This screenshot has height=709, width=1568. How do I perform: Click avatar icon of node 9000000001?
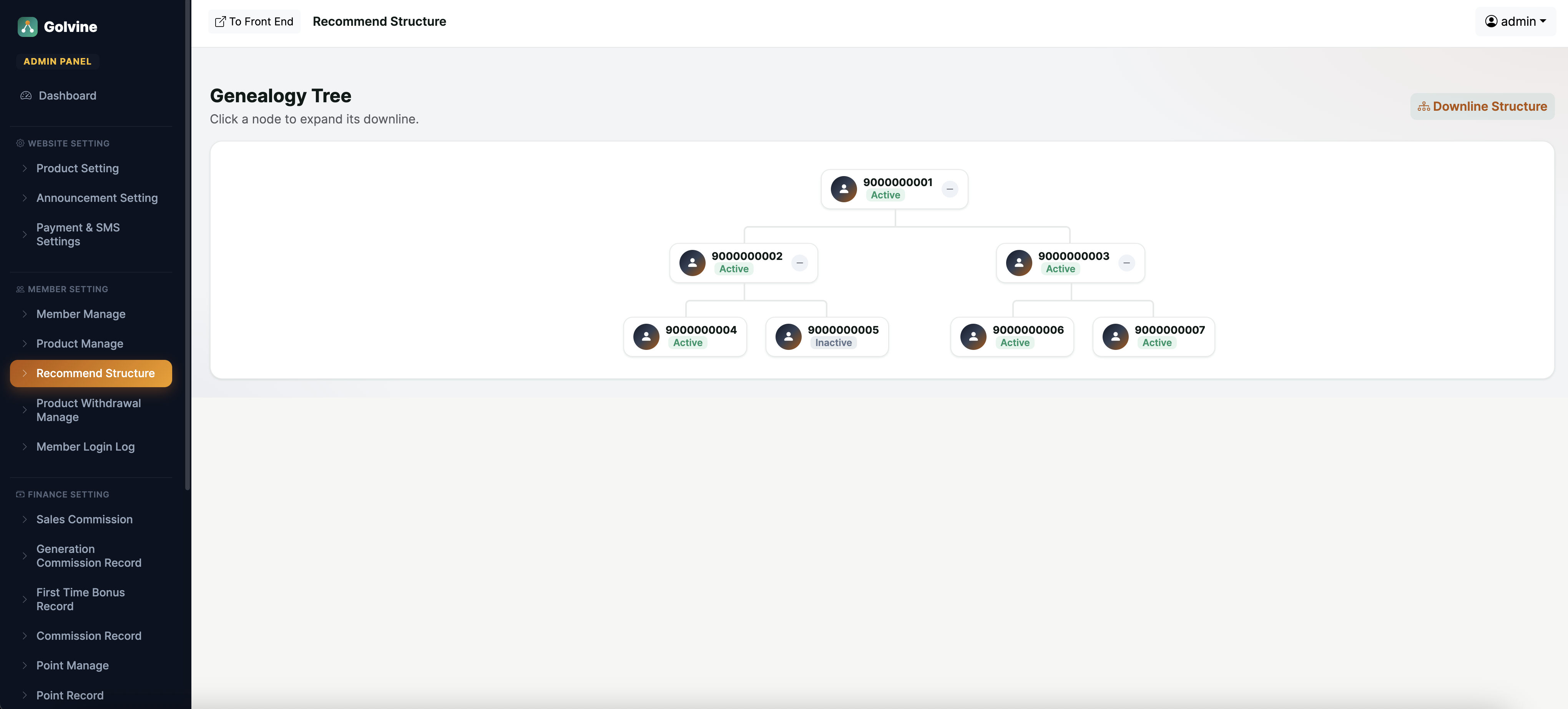point(844,189)
